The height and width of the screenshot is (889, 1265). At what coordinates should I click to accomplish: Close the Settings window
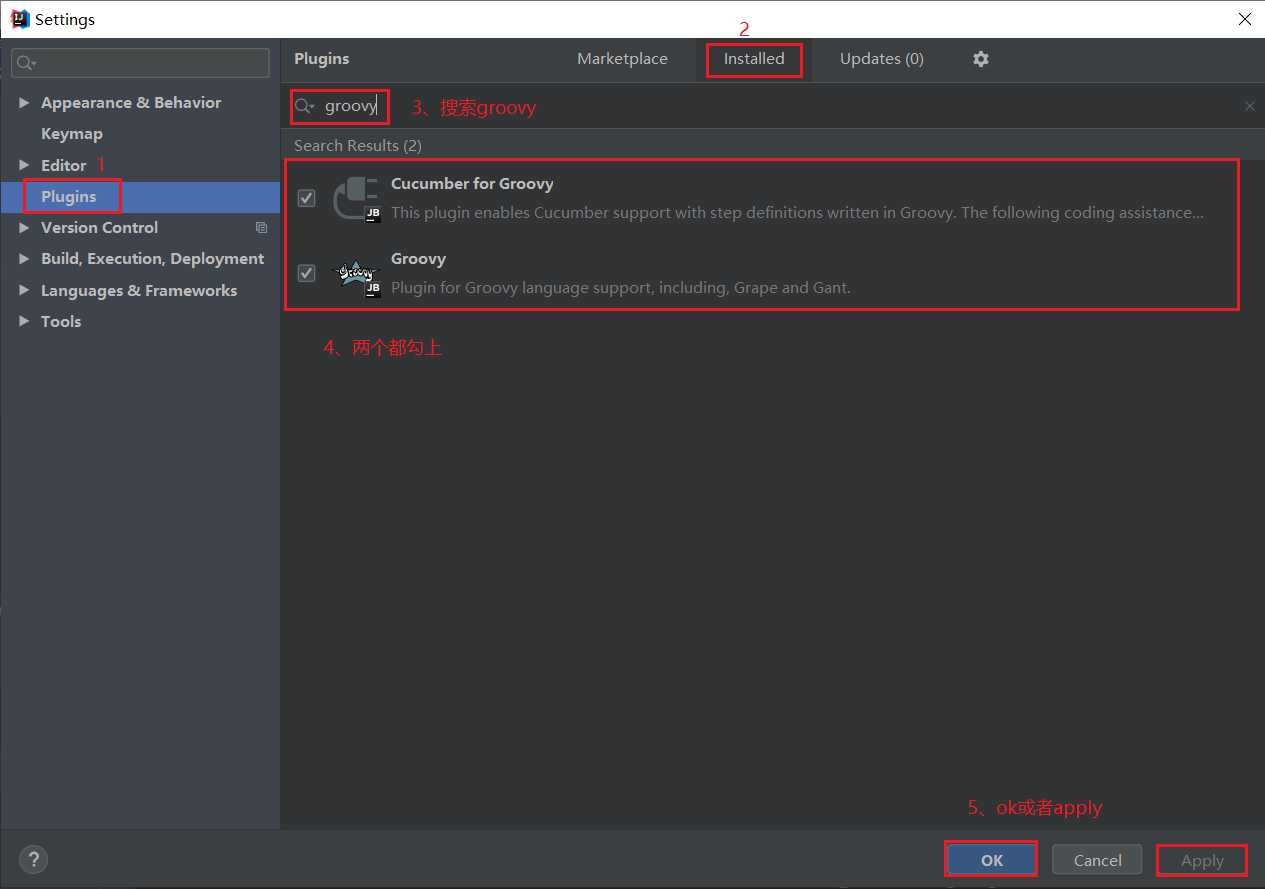(x=1244, y=19)
